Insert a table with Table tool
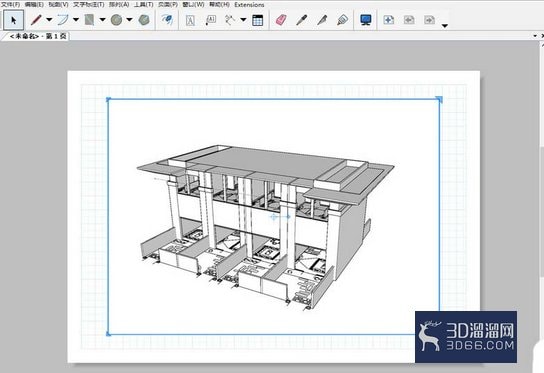 coord(257,20)
